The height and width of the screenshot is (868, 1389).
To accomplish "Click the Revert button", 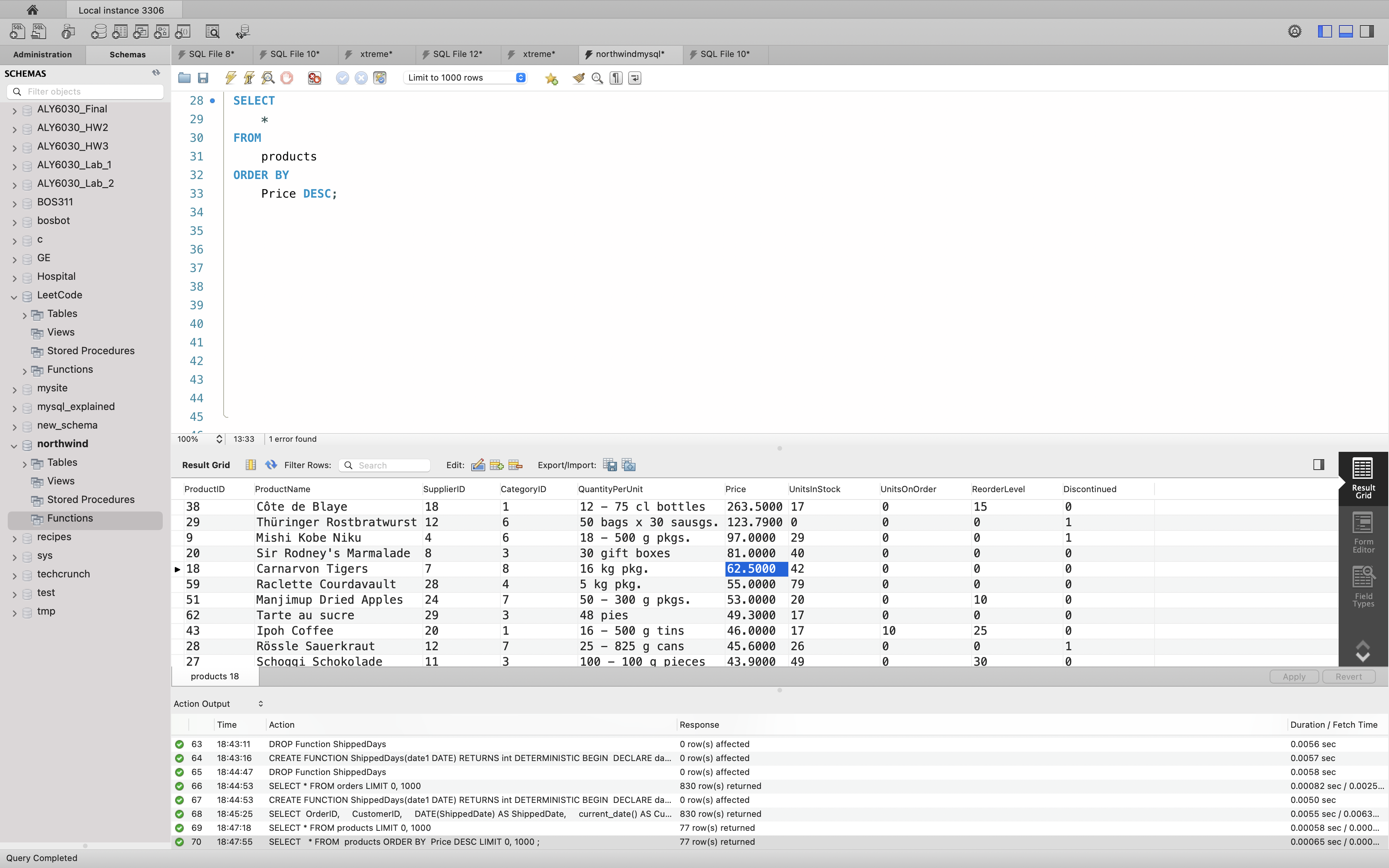I will pyautogui.click(x=1348, y=676).
